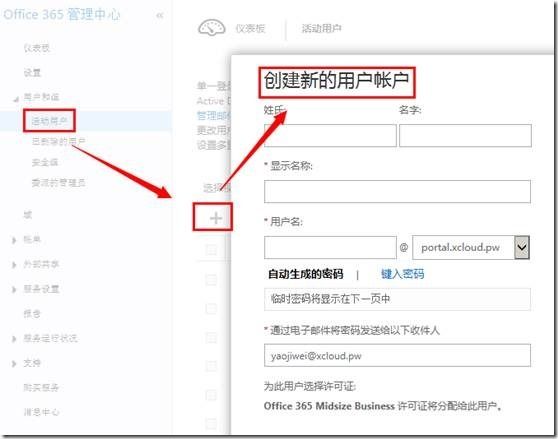Expand the 支持 section arrow
This screenshot has height=439, width=558.
(14, 363)
